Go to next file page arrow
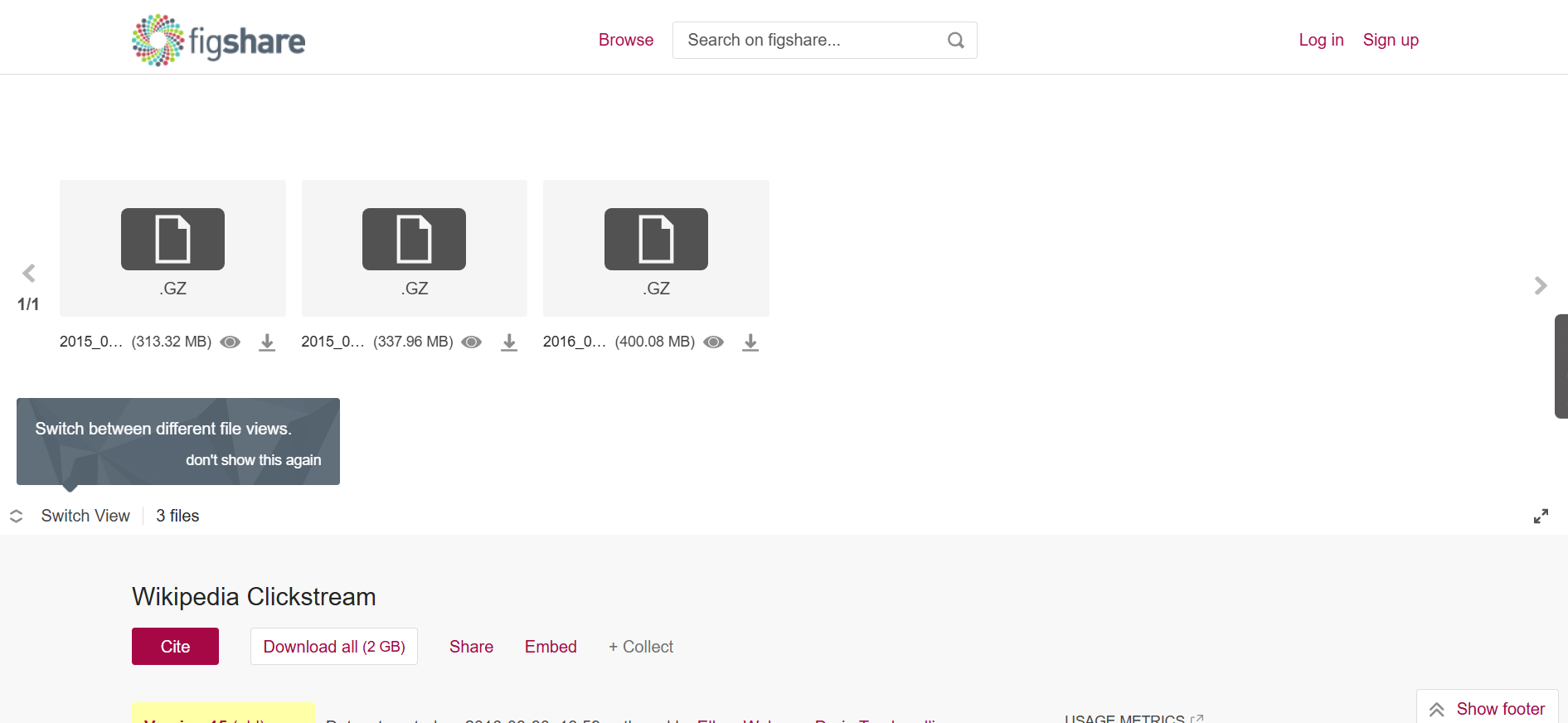The height and width of the screenshot is (723, 1568). point(1541,286)
